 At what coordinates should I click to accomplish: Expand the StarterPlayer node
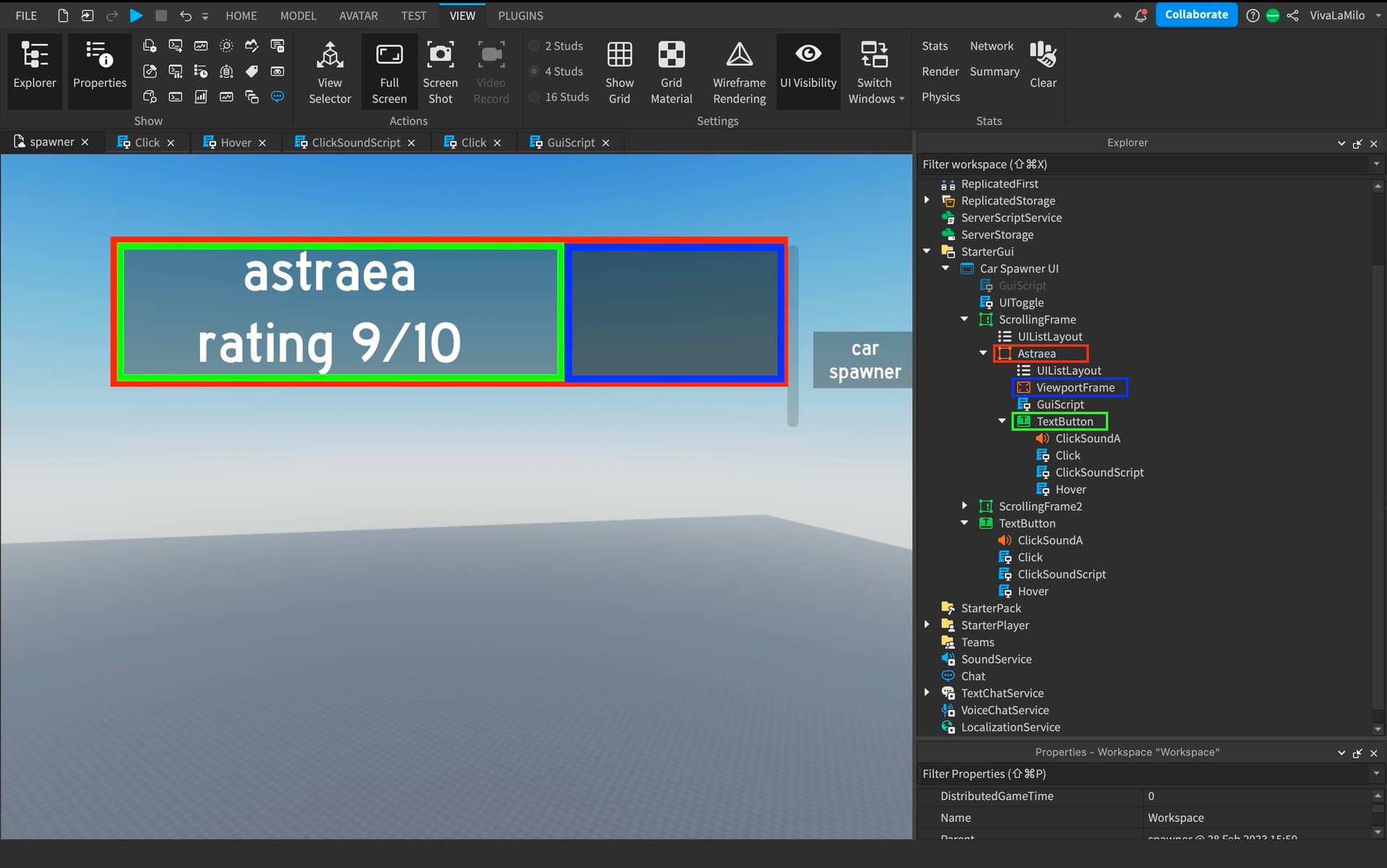click(927, 625)
